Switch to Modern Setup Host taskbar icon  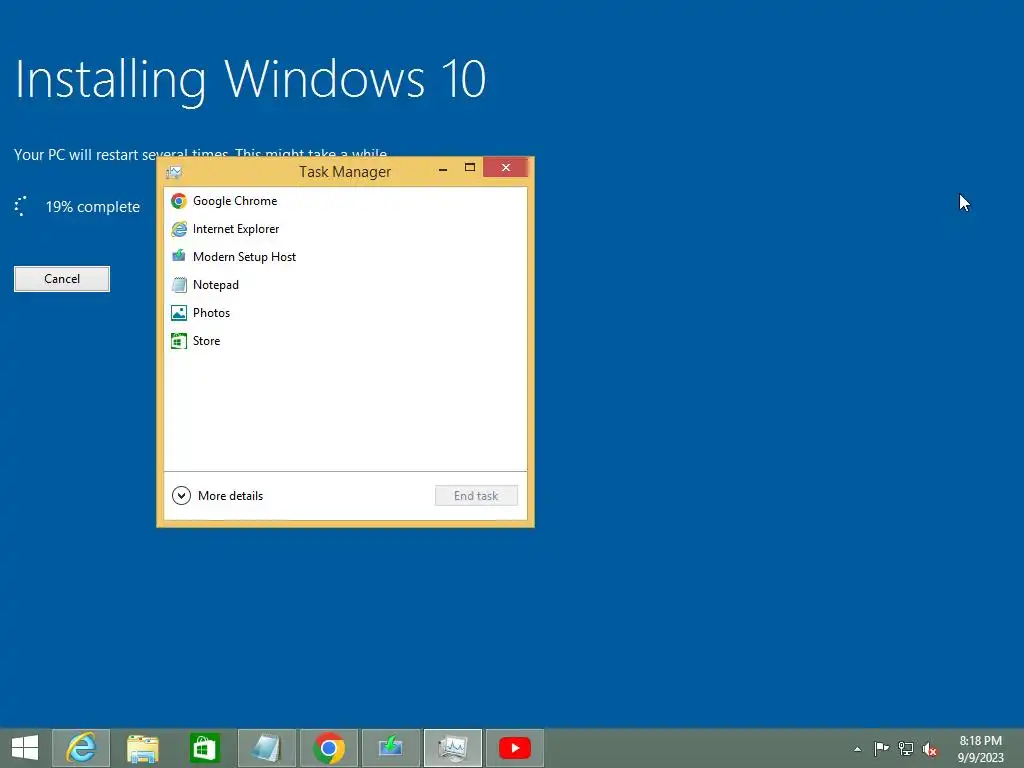pos(391,748)
